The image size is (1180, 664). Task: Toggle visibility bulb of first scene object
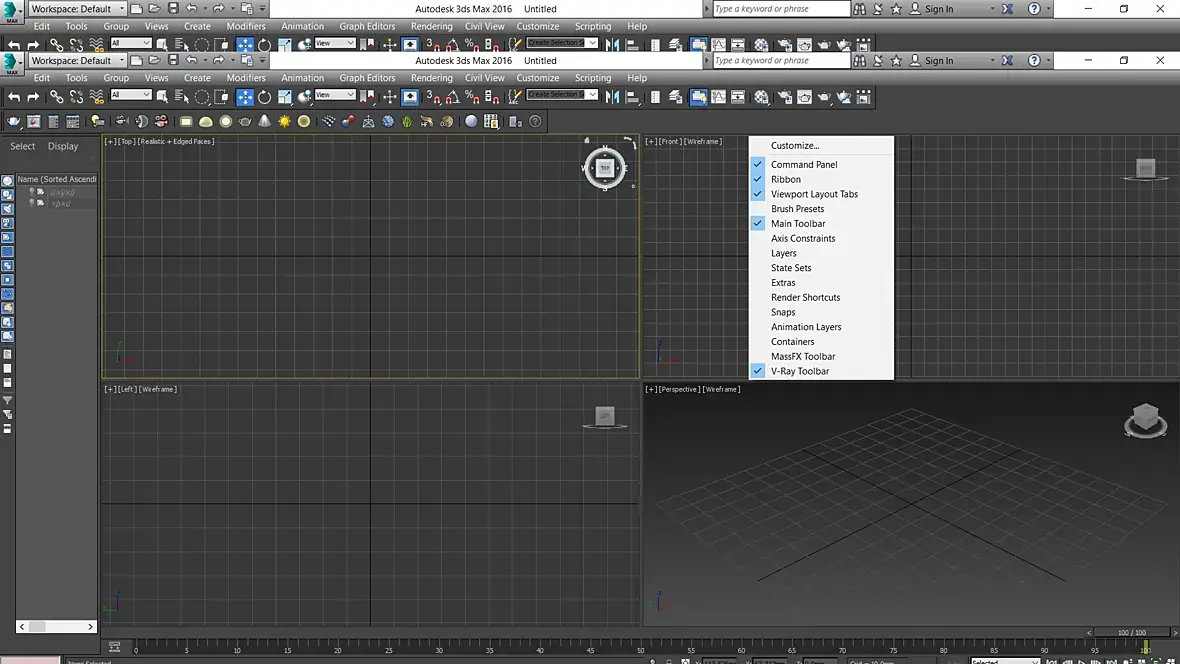point(31,191)
